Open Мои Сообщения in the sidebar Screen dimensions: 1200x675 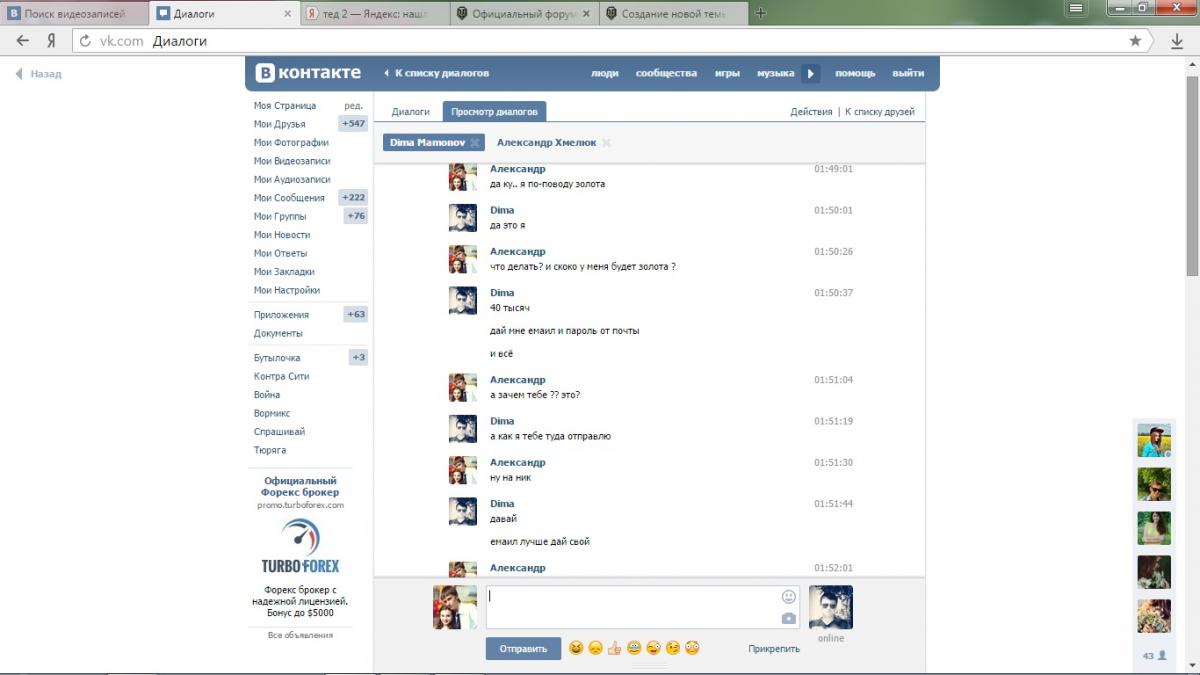click(x=289, y=198)
